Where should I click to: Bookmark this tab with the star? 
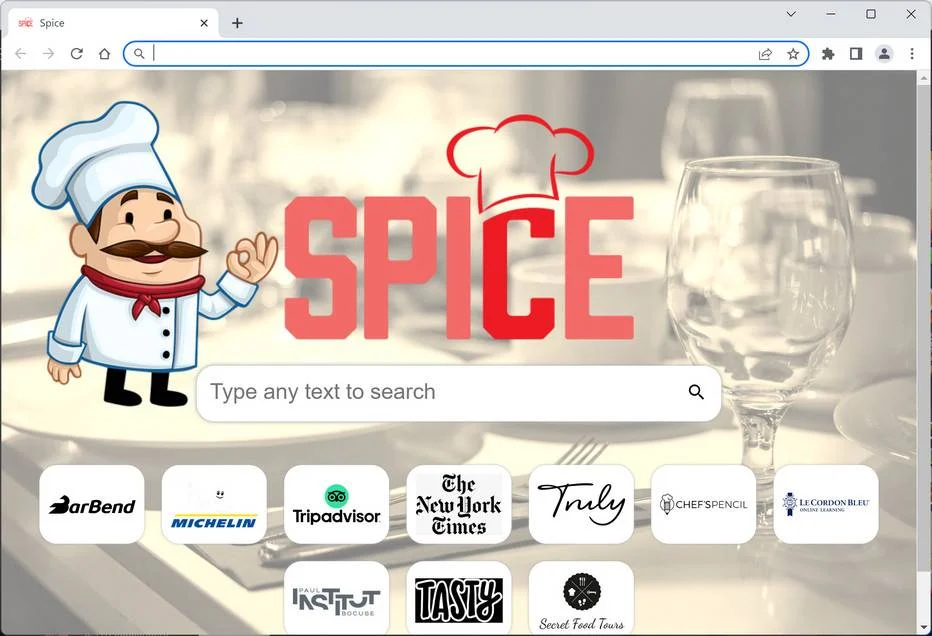pyautogui.click(x=793, y=54)
